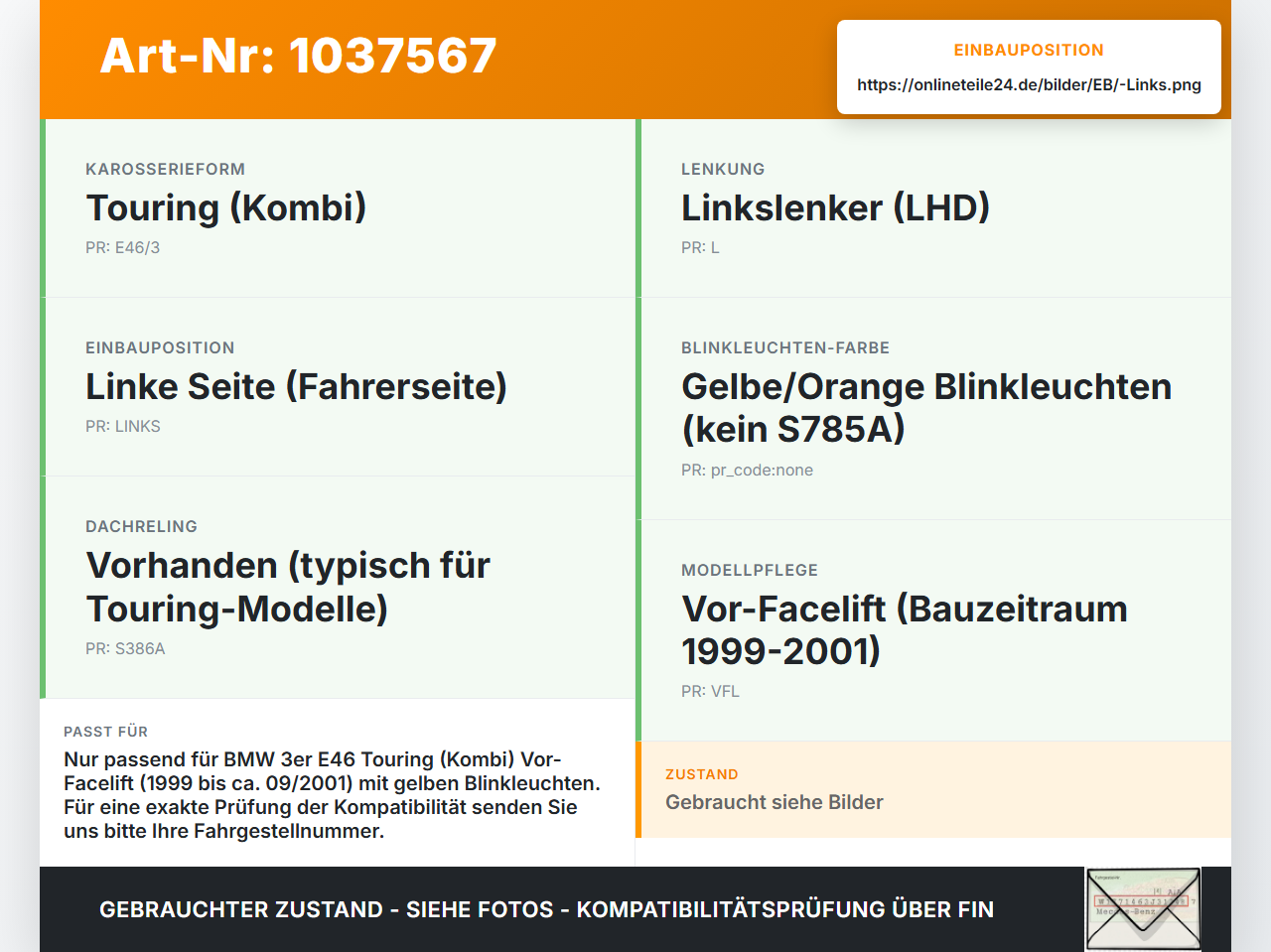Click the PR: S386A code label
Screen dimensions: 1271x952
[x=125, y=649]
